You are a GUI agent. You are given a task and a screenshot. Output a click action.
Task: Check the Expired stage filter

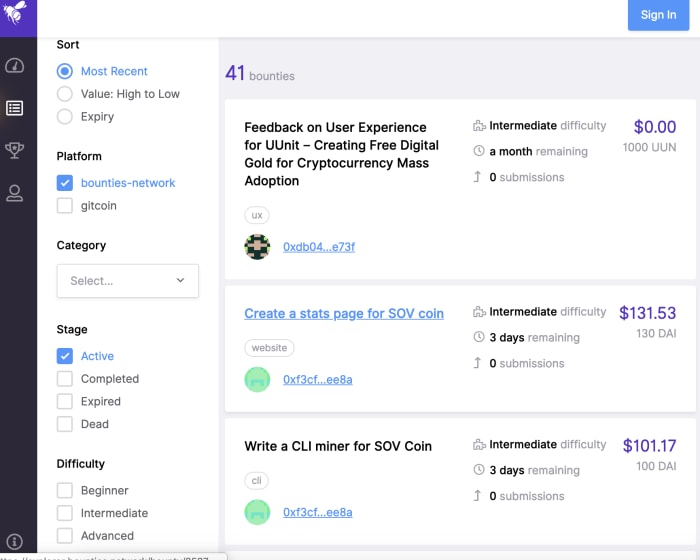65,401
